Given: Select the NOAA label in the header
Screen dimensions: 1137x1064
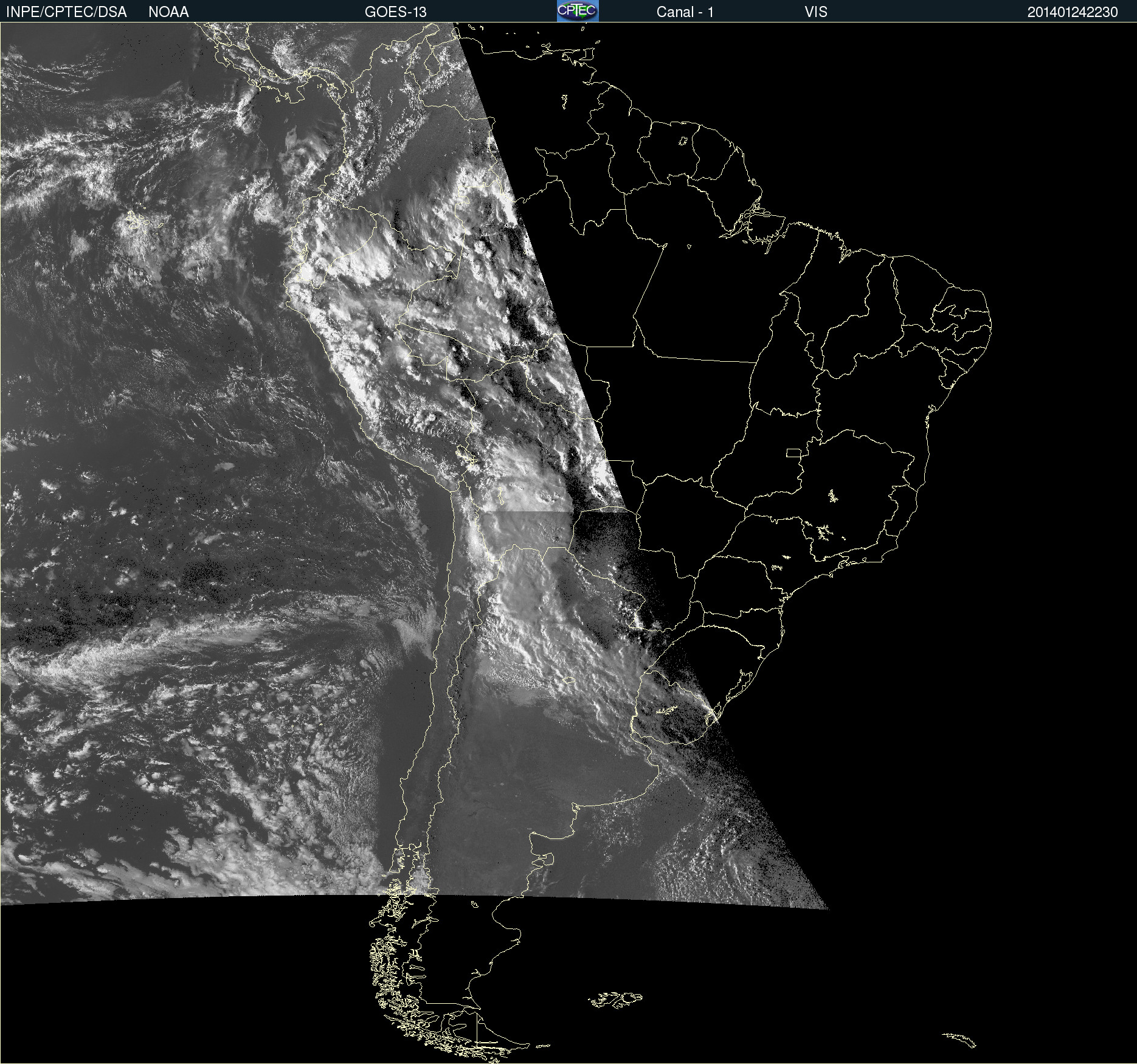Looking at the screenshot, I should (x=168, y=12).
